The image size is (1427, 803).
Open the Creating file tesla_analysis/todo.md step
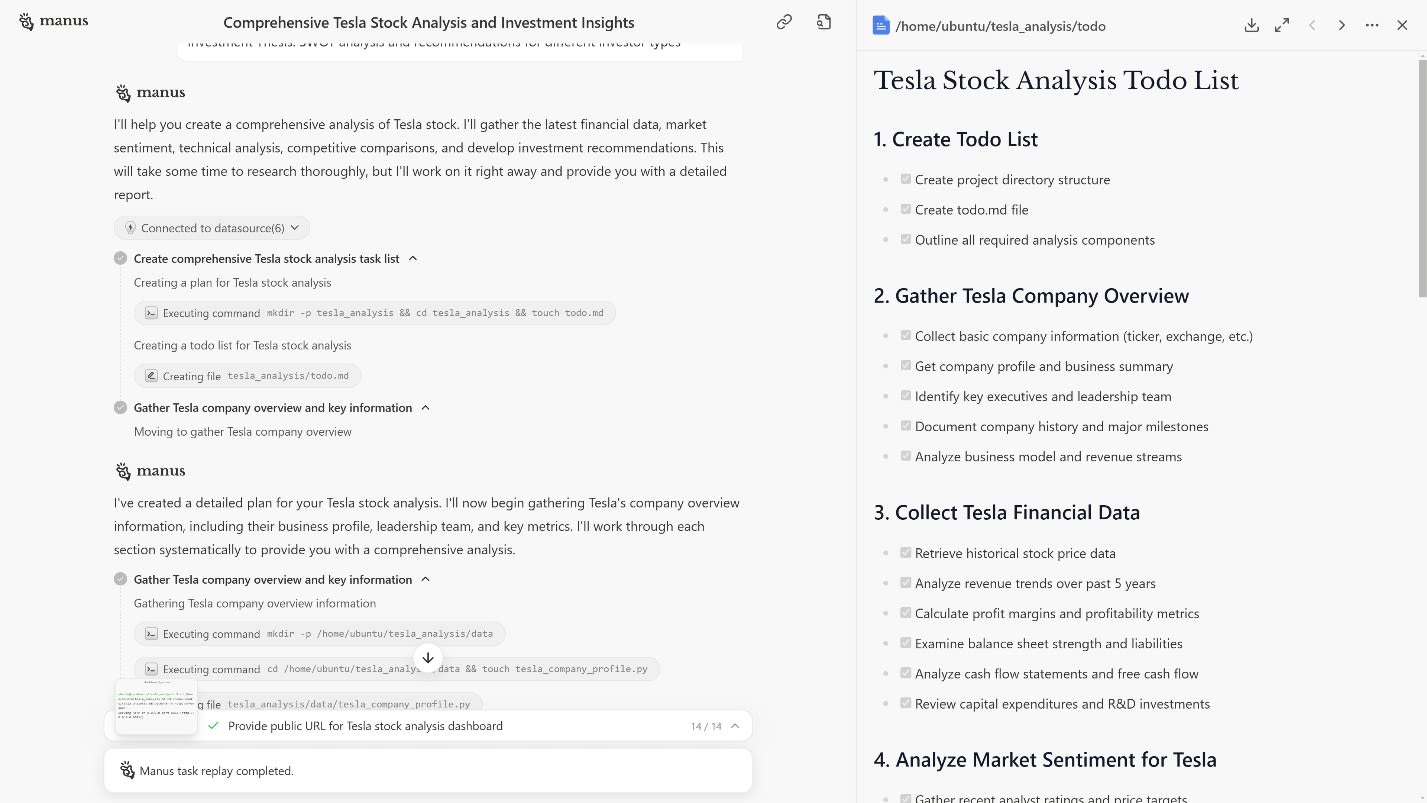pos(248,376)
